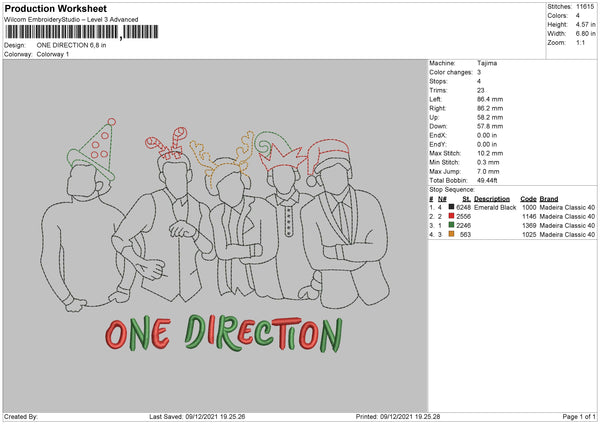Click the machine value 'Tajima'
Image resolution: width=600 pixels, height=424 pixels.
click(487, 63)
